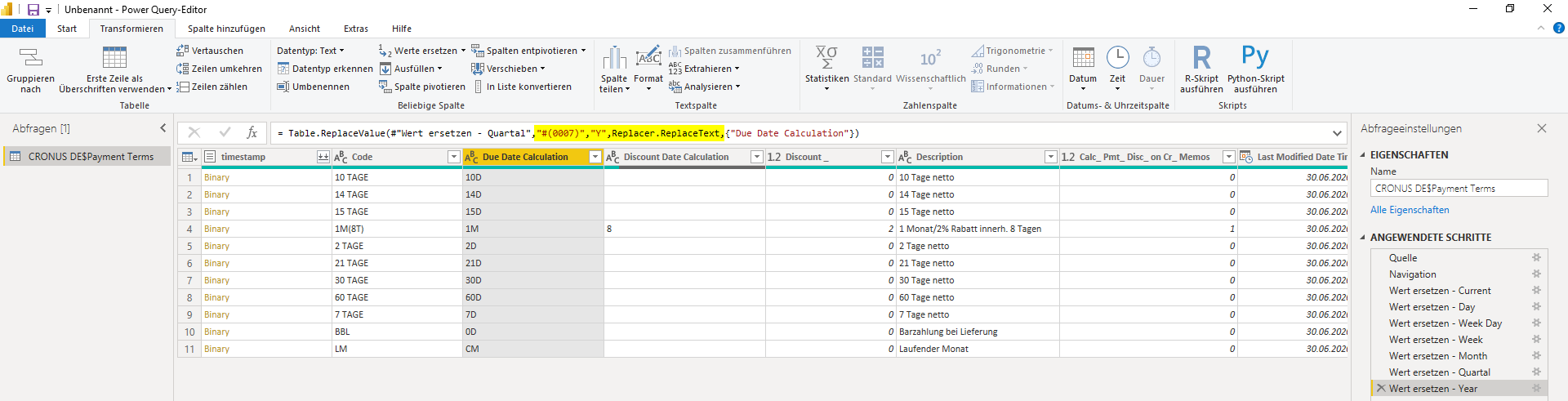Open the Datei tab
The height and width of the screenshot is (401, 1568).
click(x=23, y=29)
